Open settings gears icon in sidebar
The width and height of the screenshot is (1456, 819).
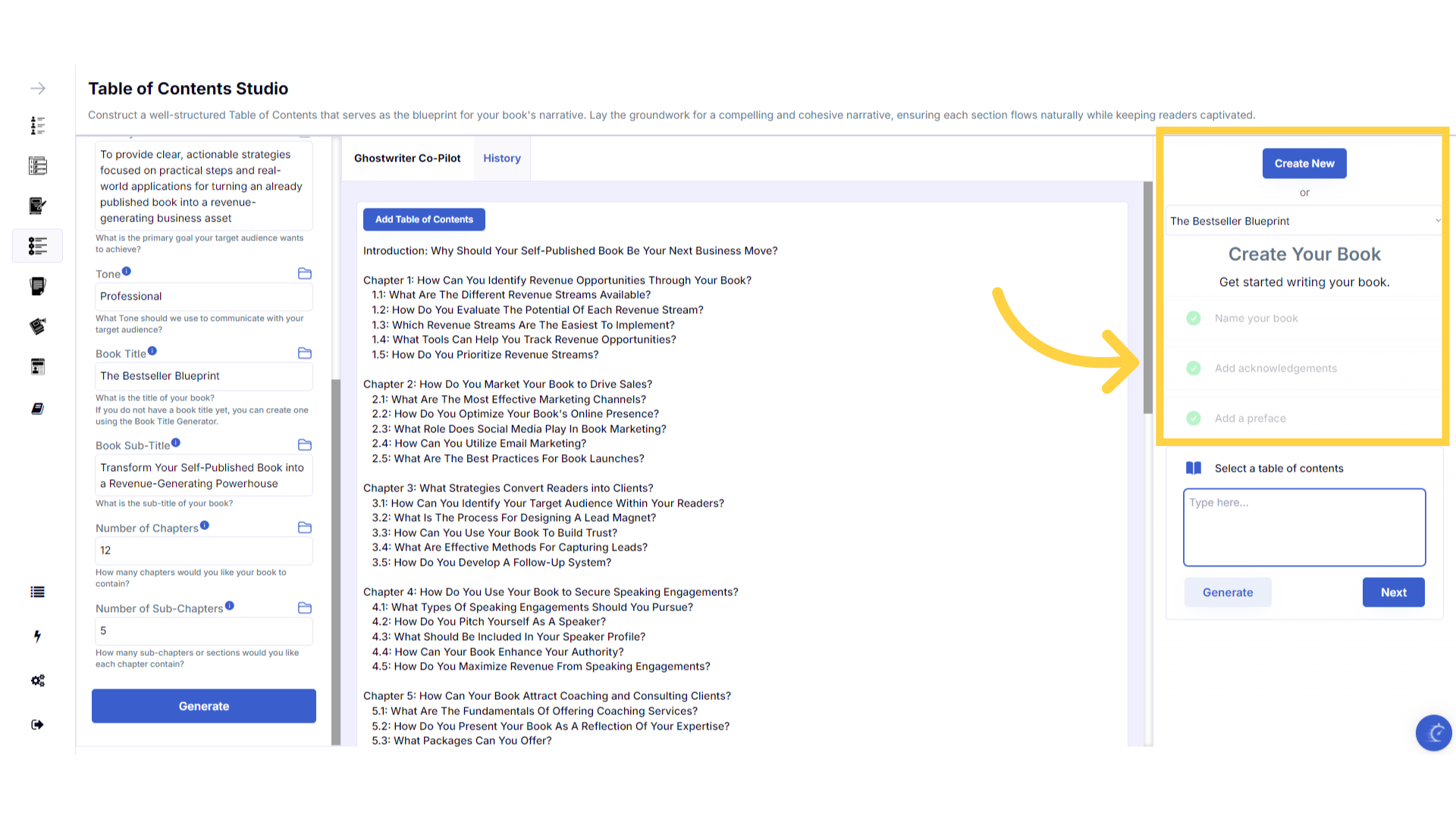coord(38,680)
